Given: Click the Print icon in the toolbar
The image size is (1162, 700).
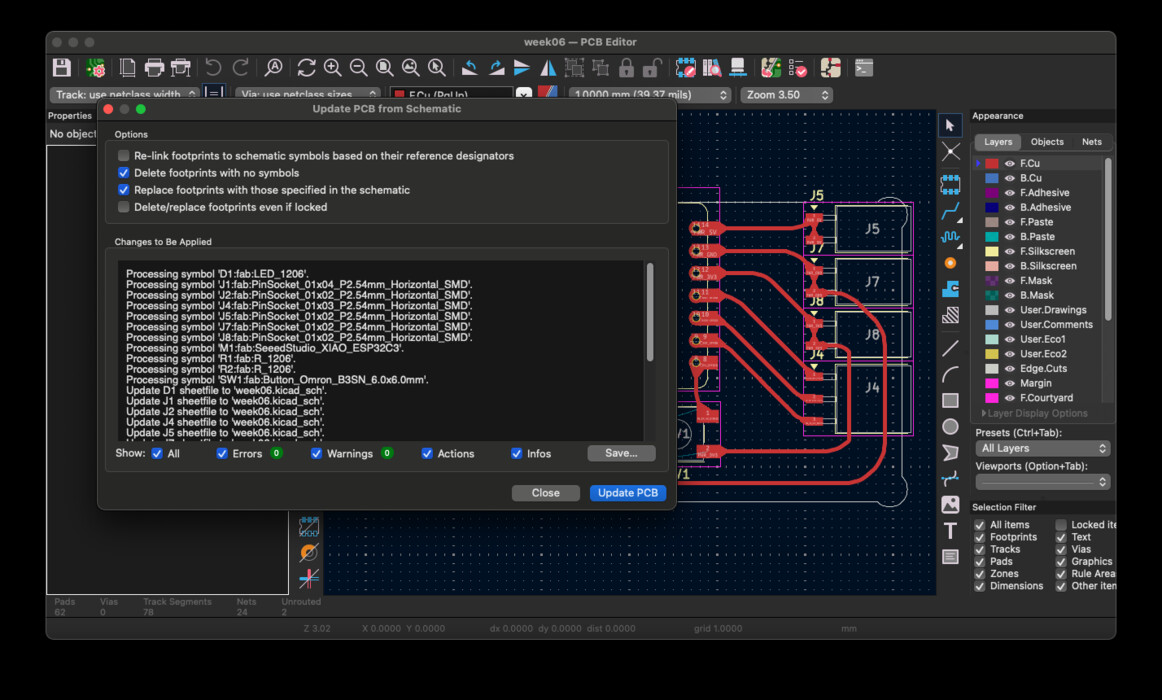Looking at the screenshot, I should (x=154, y=68).
